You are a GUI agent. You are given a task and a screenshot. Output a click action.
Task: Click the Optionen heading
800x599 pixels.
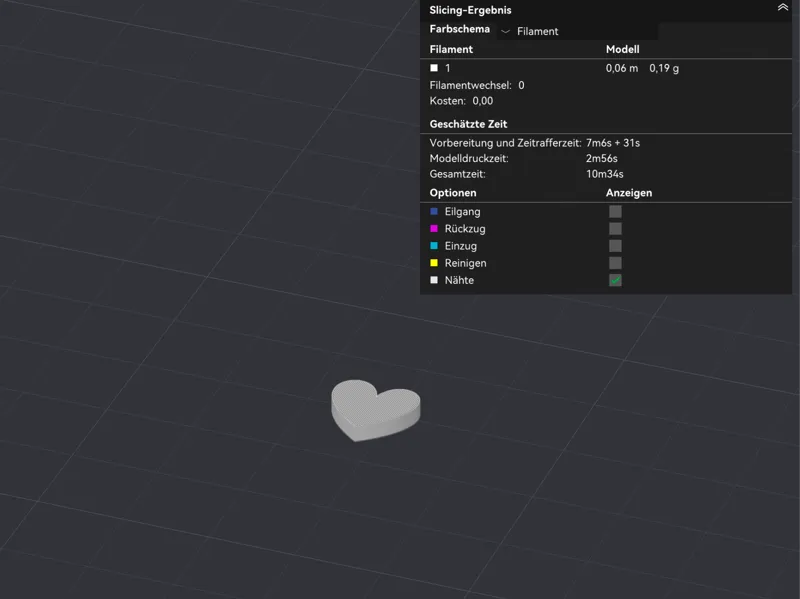[x=453, y=193]
